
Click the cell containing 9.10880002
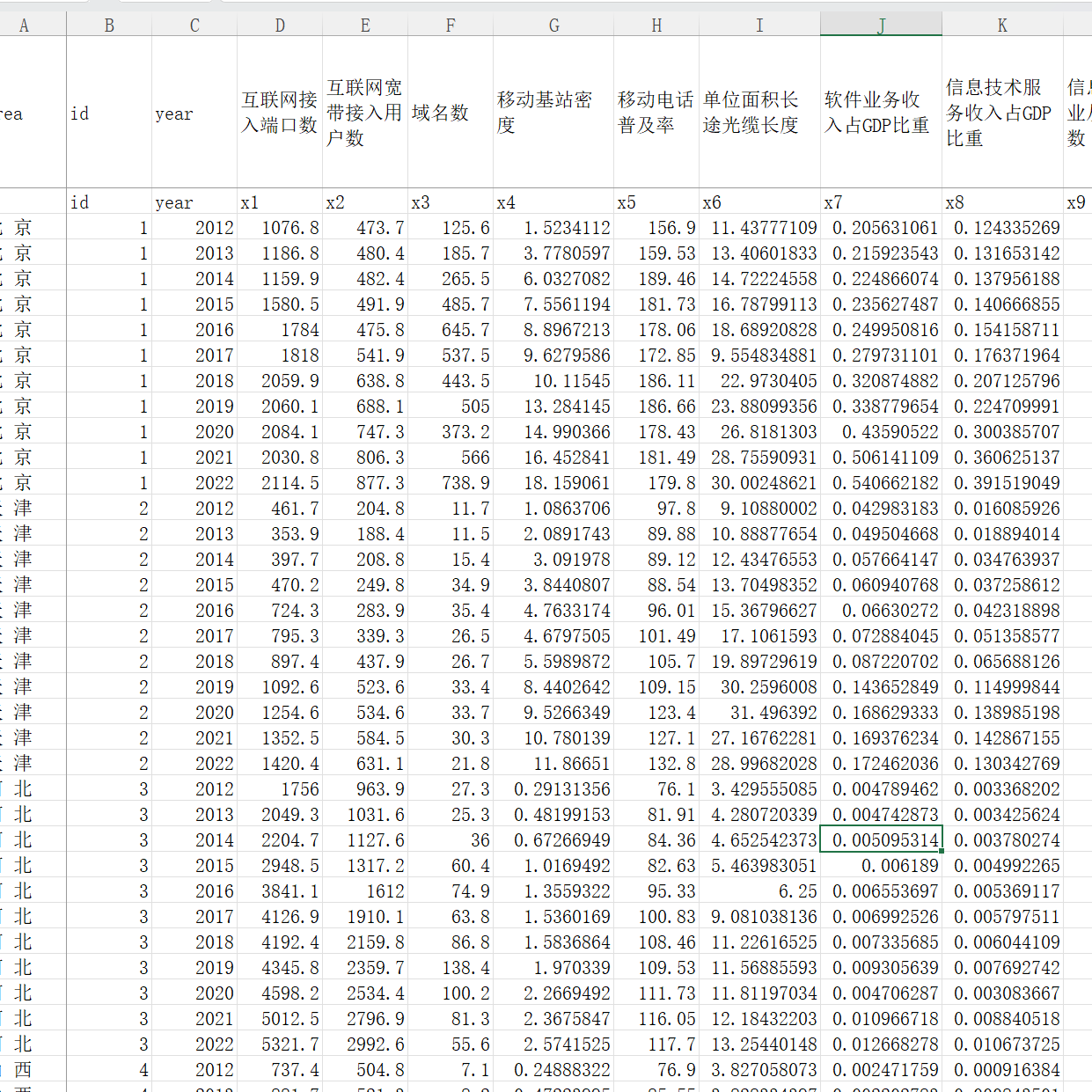(759, 508)
